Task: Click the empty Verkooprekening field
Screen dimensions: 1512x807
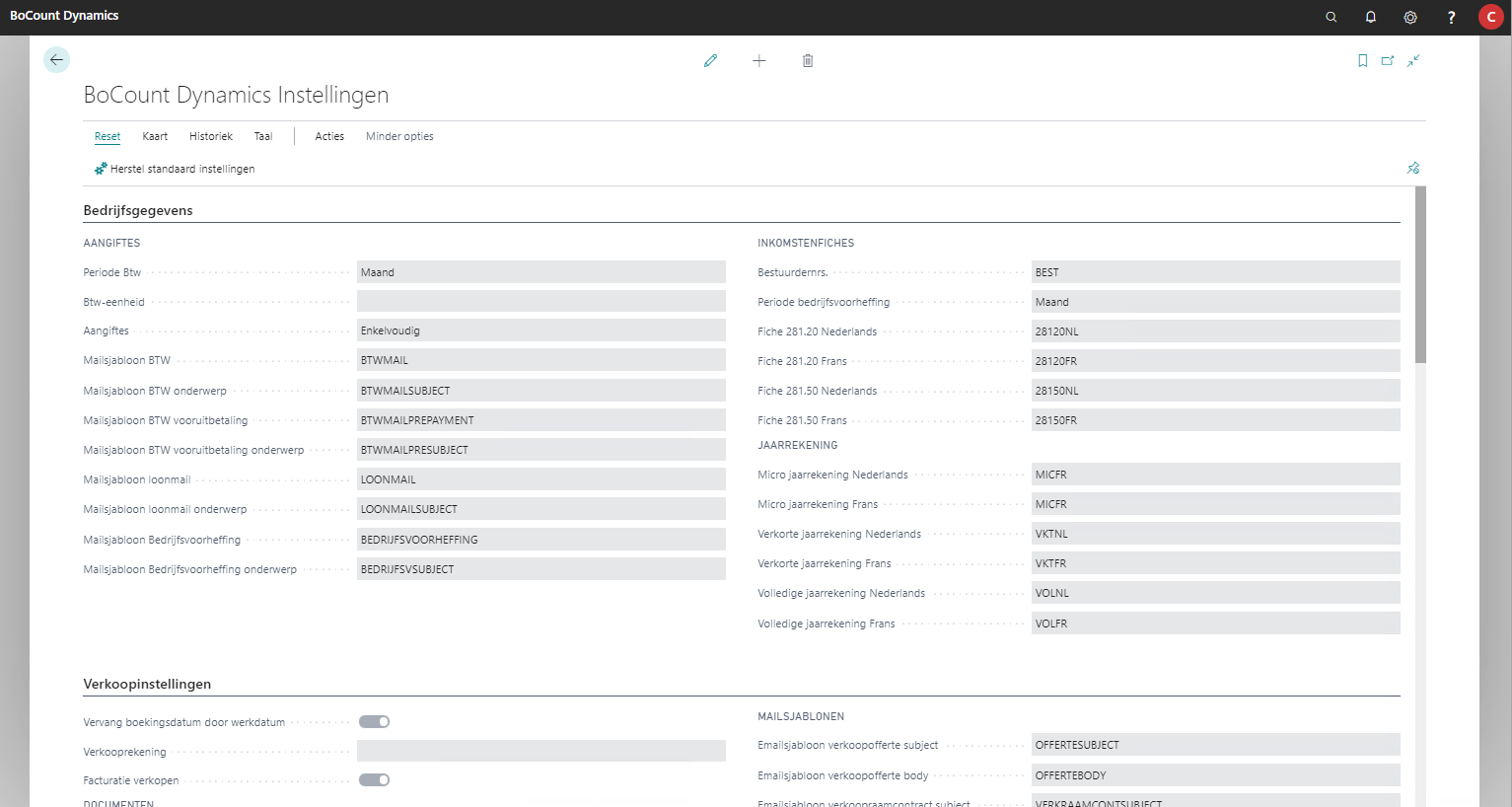Action: (x=541, y=751)
